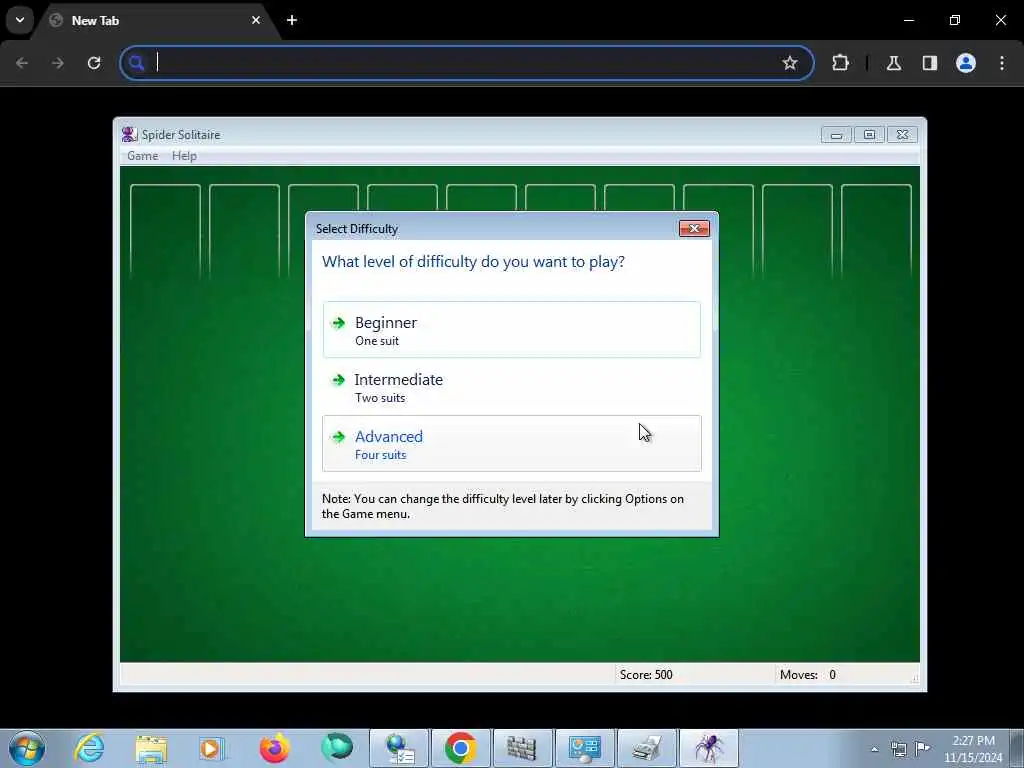1024x768 pixels.
Task: Open Chrome three-dot menu
Action: pyautogui.click(x=1002, y=63)
